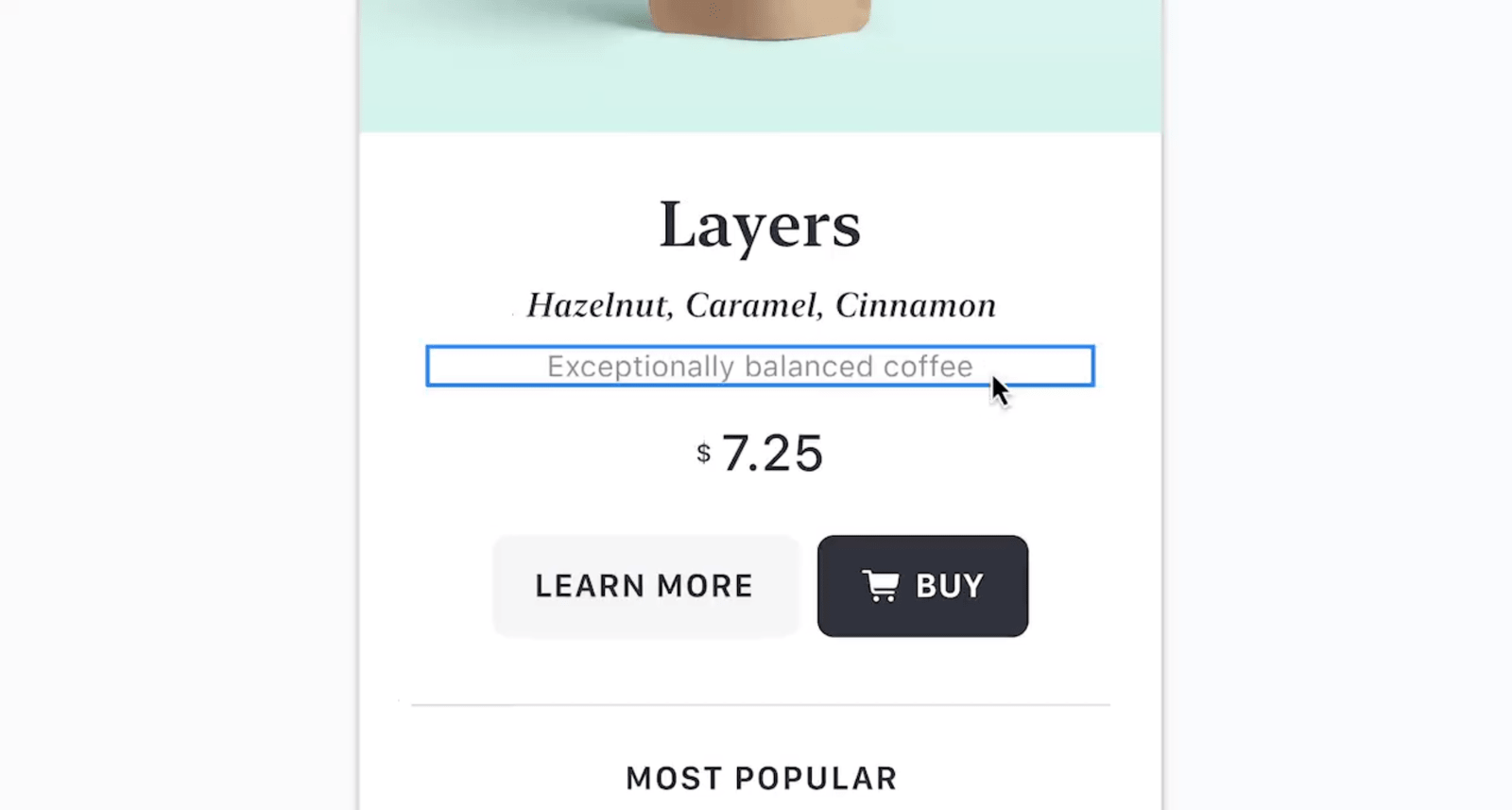Click the brown coffee bag image
Screen dimensions: 1512x810
pyautogui.click(x=759, y=19)
